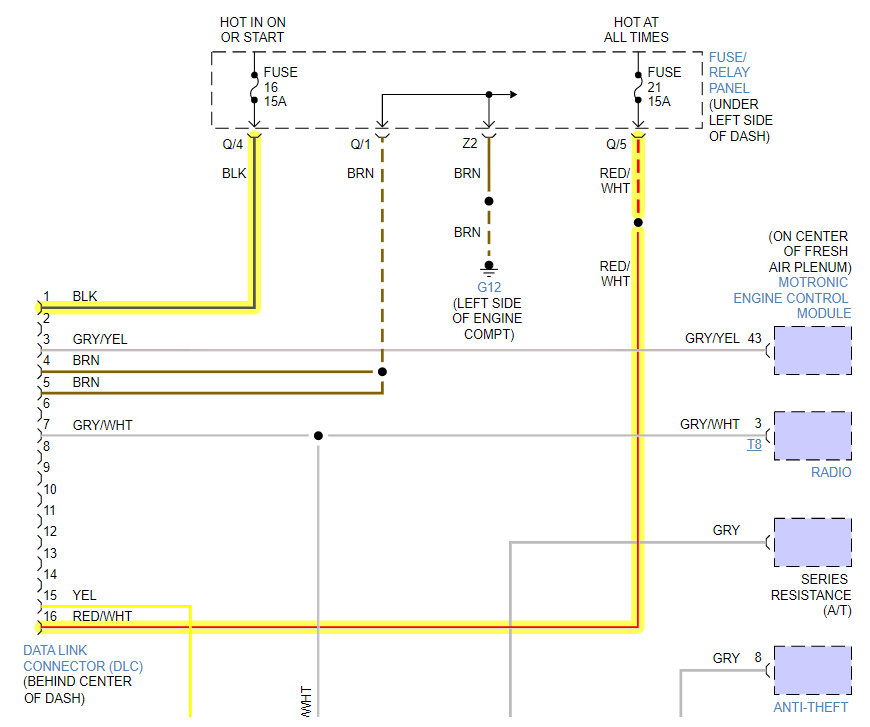Open the DATA LINK CONNECTOR (DLC) link
This screenshot has height=727, width=870.
pos(83,658)
